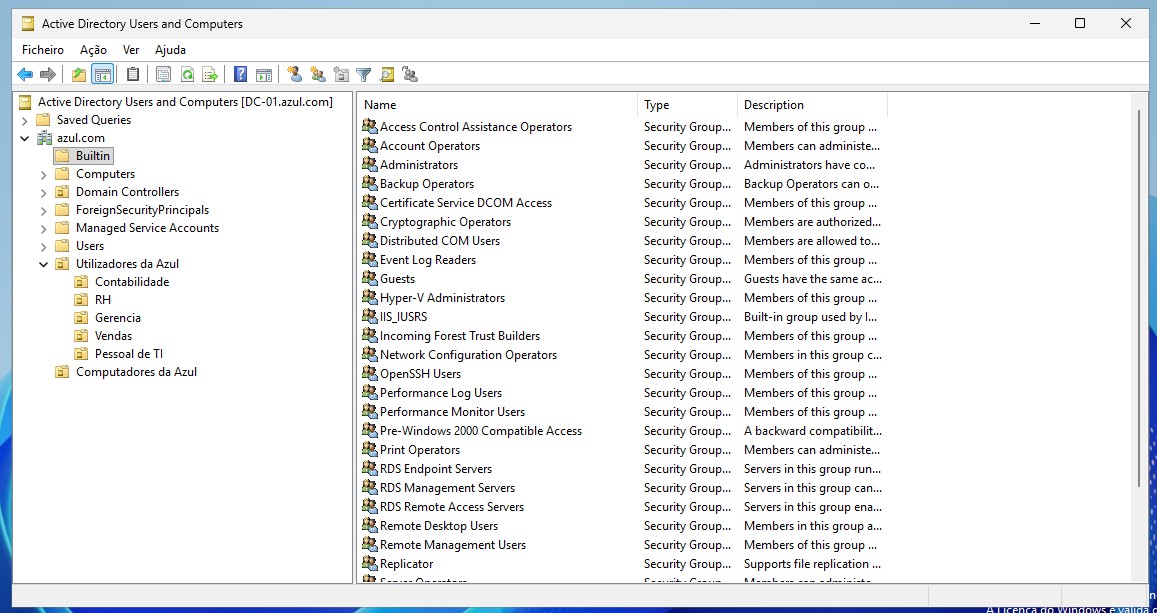This screenshot has height=613, width=1157.
Task: Select the Backup Operators group
Action: point(426,184)
